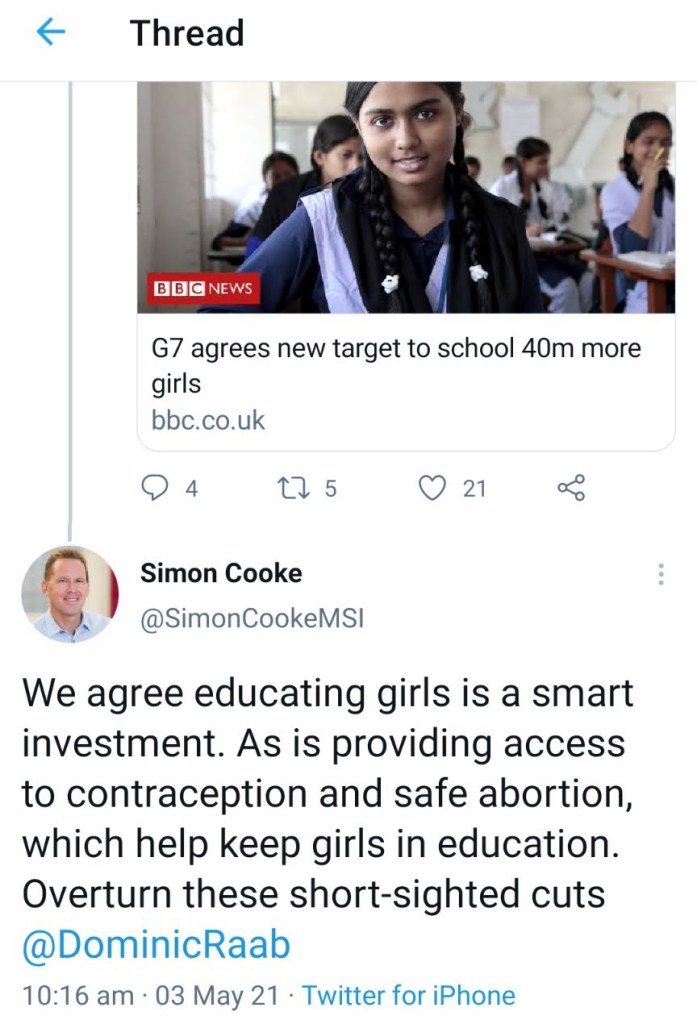Click the red BBC News logo badge

204,288
